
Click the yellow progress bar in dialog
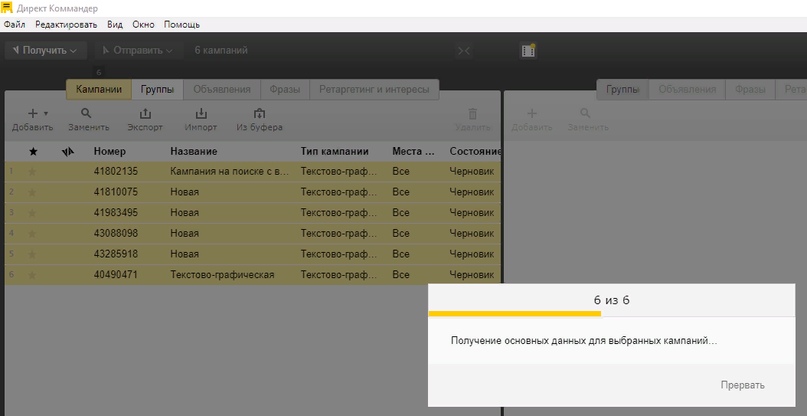click(x=515, y=313)
